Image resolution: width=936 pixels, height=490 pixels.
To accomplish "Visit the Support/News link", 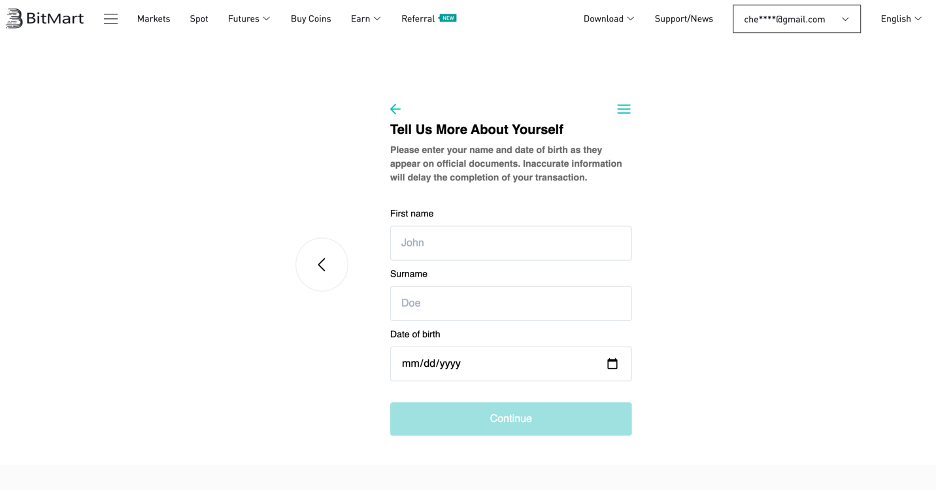I will [x=683, y=19].
